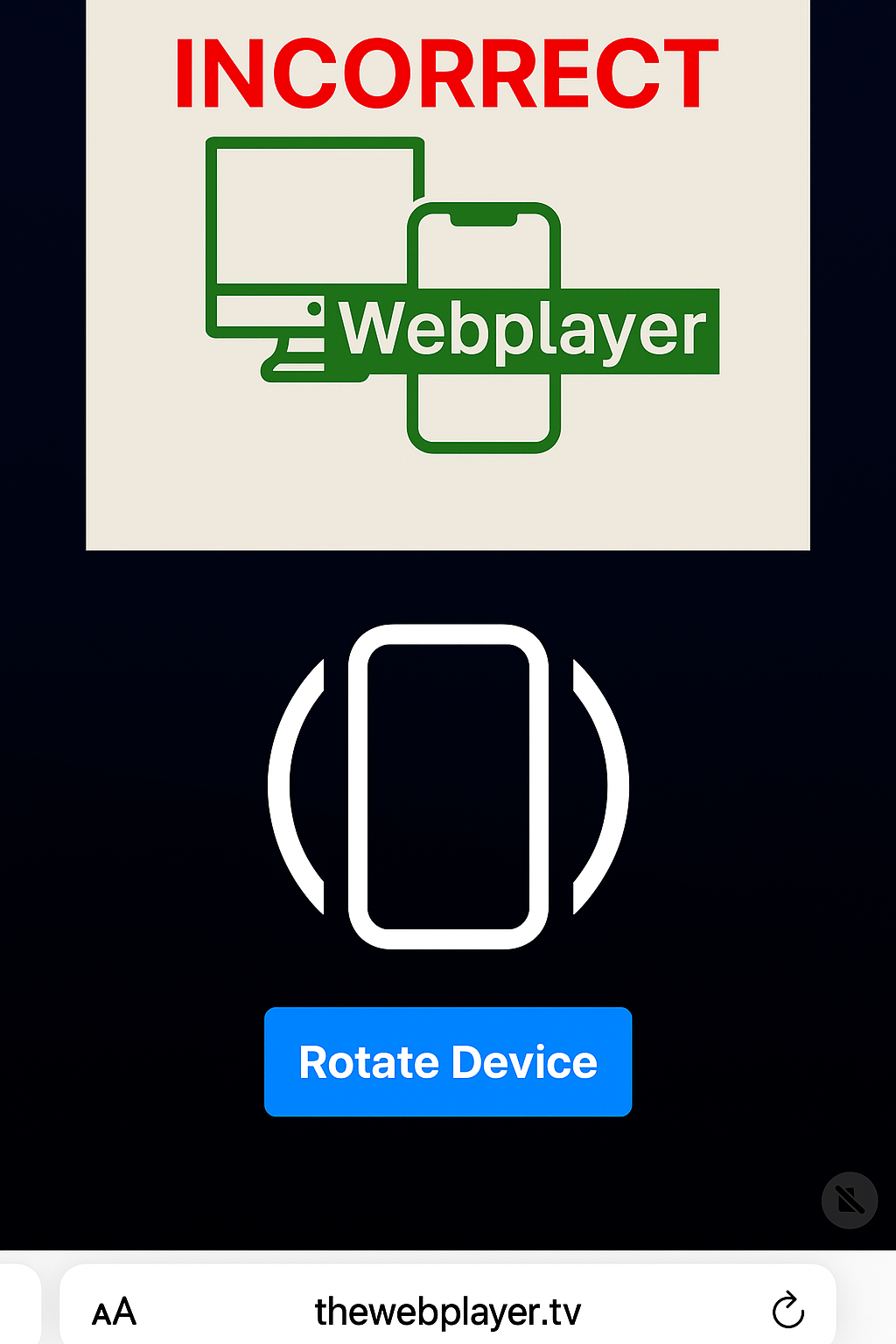Image resolution: width=896 pixels, height=1344 pixels.
Task: Click the left rotation arc
Action: click(x=296, y=786)
